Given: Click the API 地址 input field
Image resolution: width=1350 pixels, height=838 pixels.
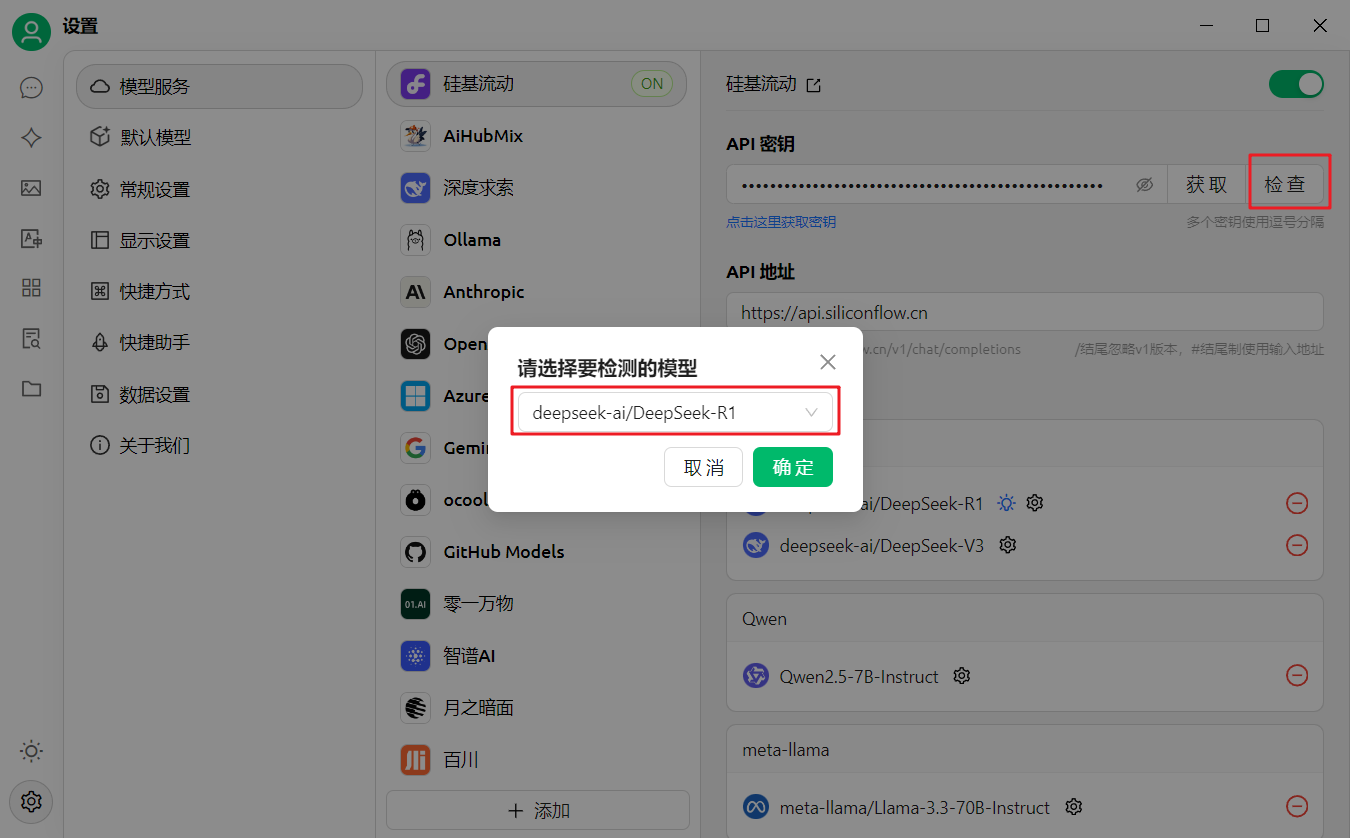Looking at the screenshot, I should coord(1025,312).
